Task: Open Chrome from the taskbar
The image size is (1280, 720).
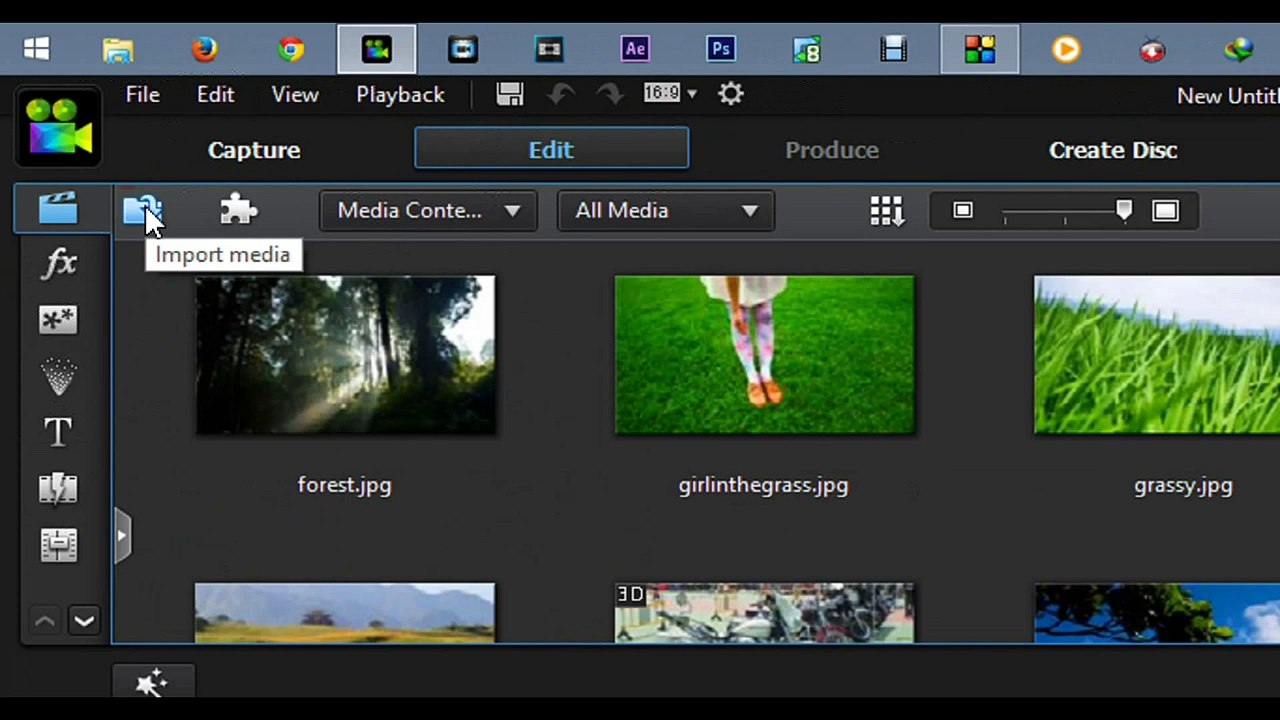Action: (x=291, y=49)
